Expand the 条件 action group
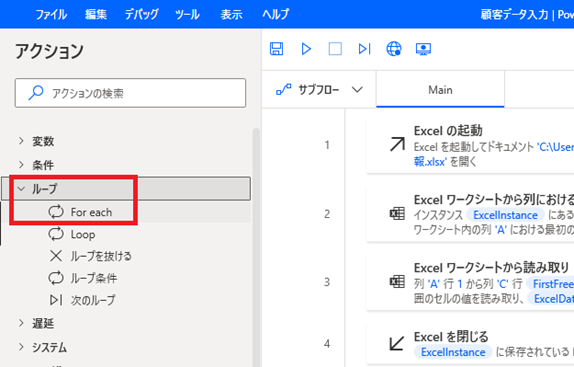 click(x=21, y=165)
